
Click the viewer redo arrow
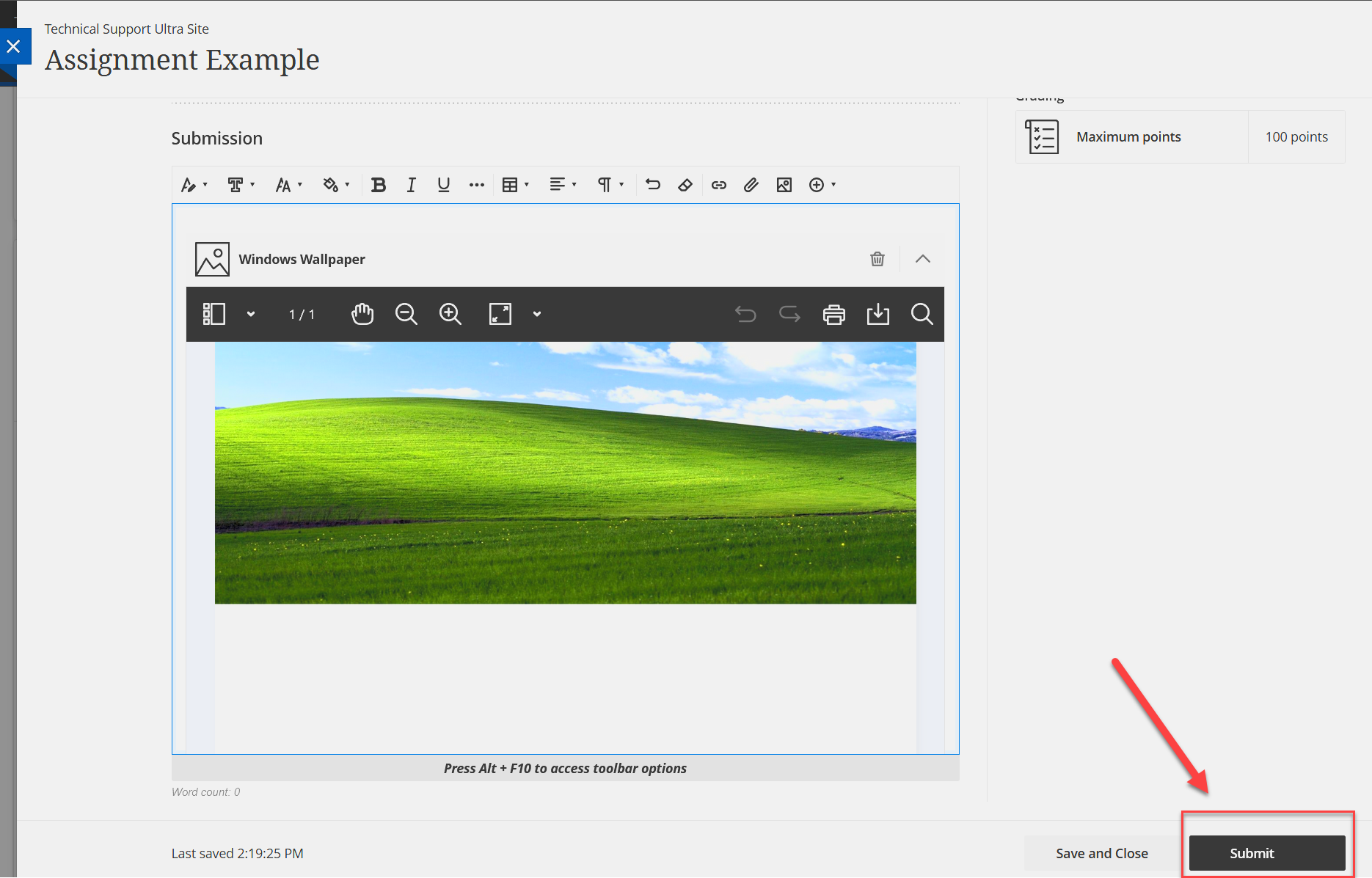789,314
